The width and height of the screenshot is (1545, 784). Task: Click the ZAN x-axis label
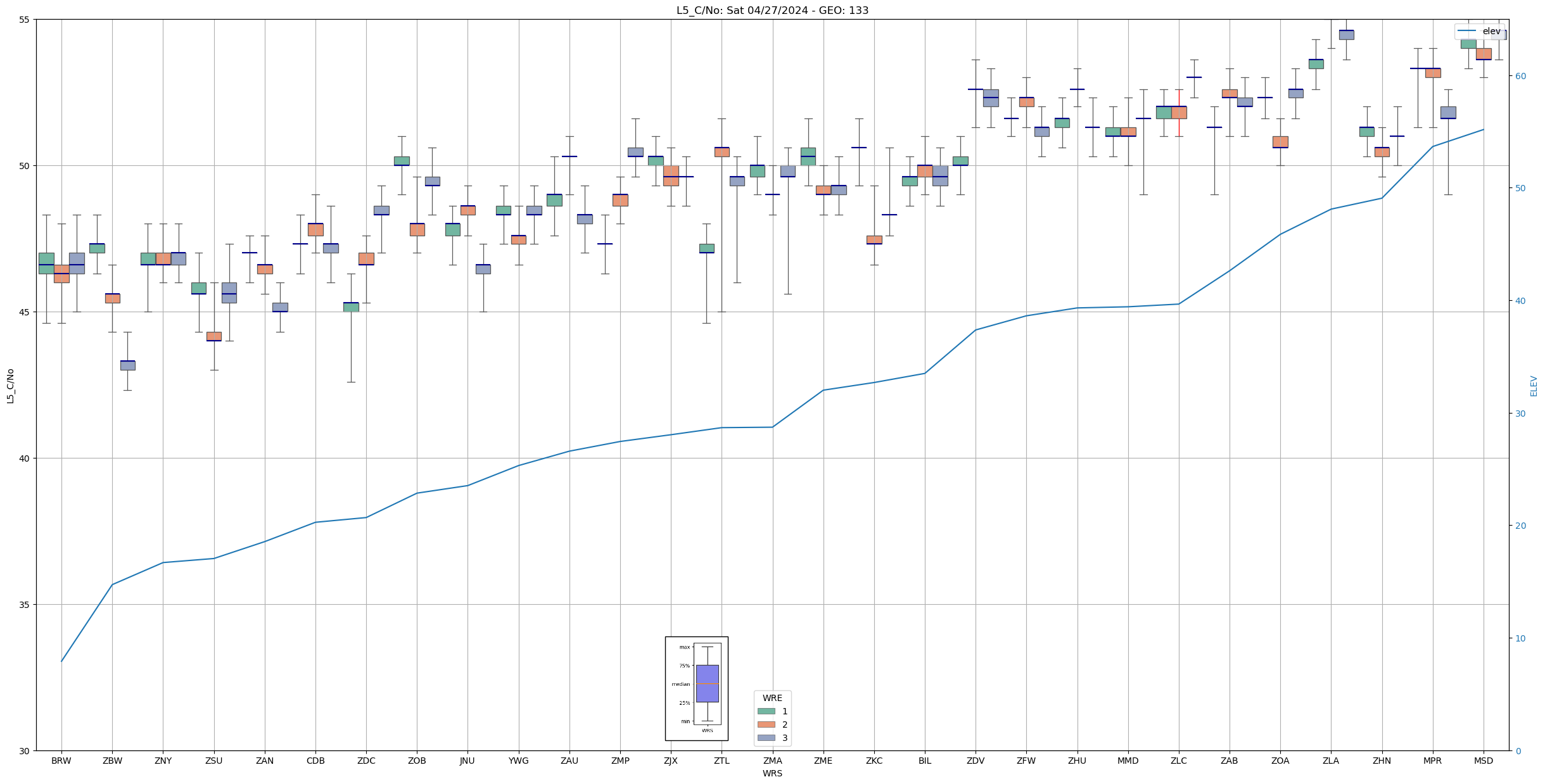(x=265, y=761)
